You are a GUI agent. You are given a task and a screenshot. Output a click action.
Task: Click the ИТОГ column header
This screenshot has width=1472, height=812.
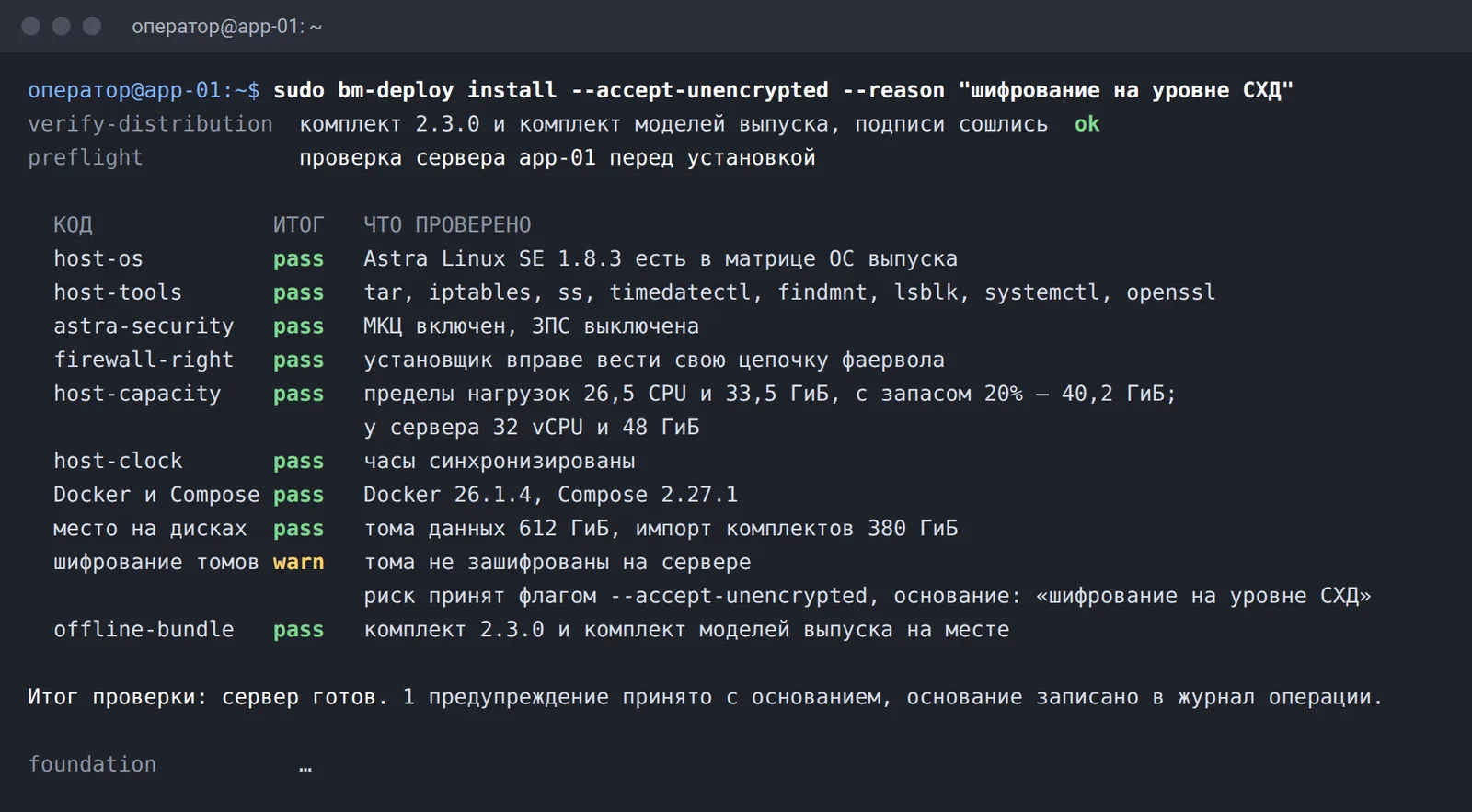tap(298, 225)
